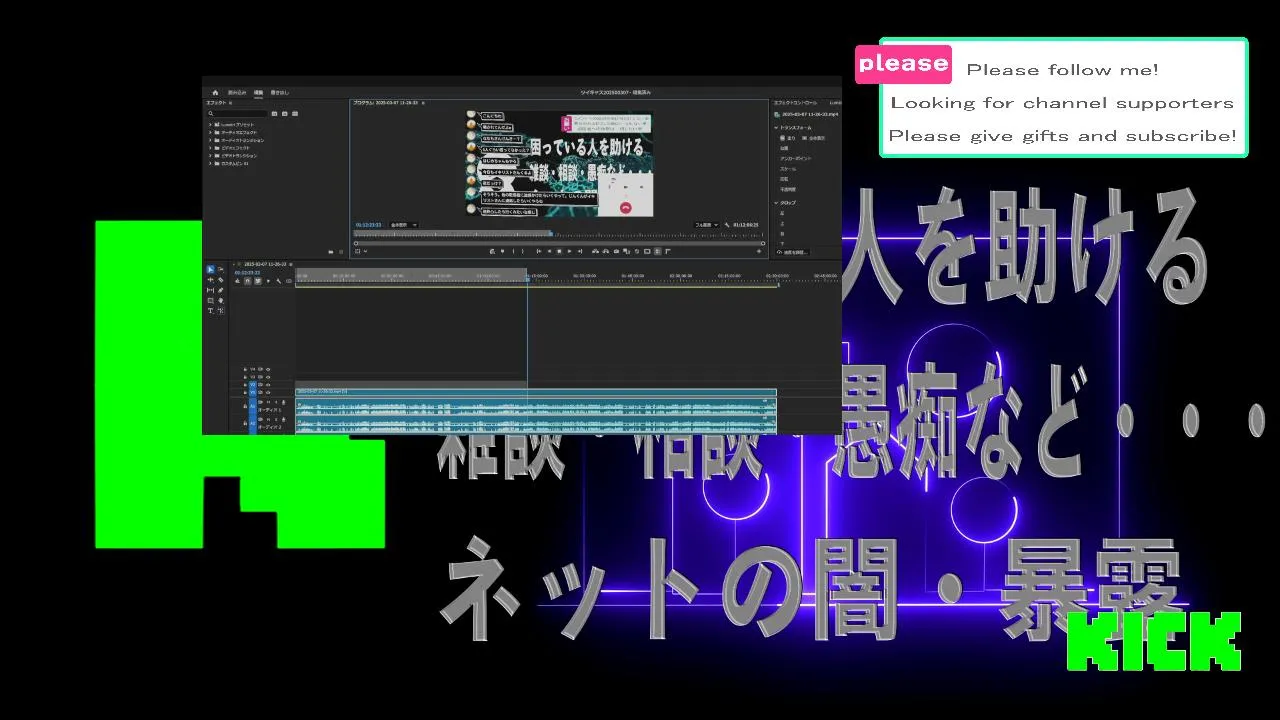Toggle Linked Selection in timeline
The height and width of the screenshot is (720, 1280).
(x=258, y=281)
